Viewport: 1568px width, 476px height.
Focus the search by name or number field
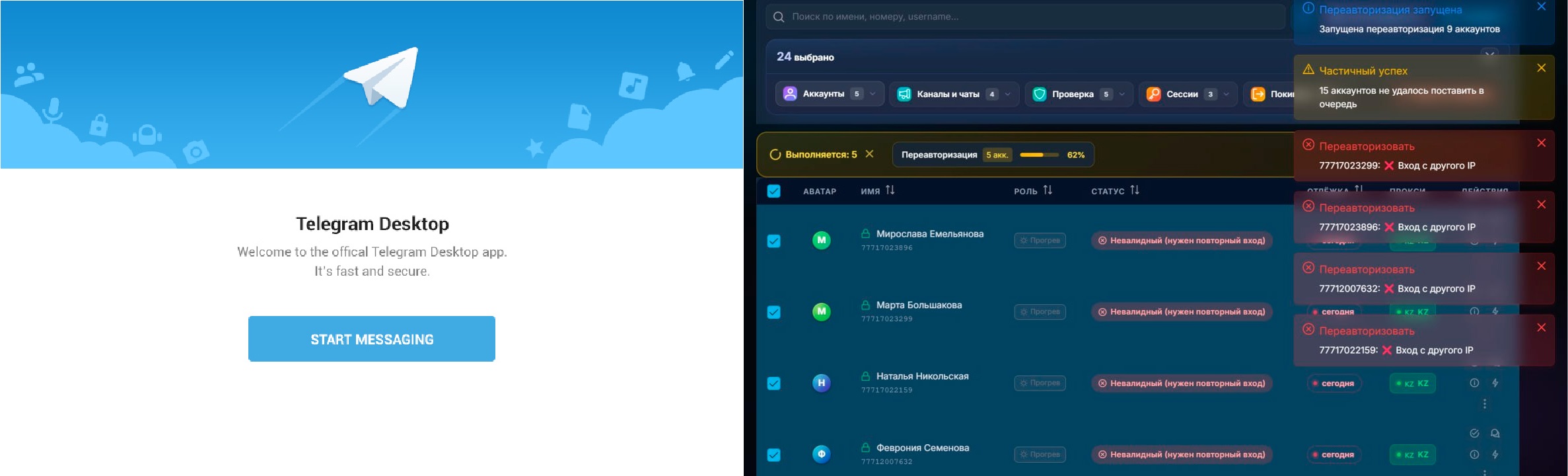click(1025, 17)
